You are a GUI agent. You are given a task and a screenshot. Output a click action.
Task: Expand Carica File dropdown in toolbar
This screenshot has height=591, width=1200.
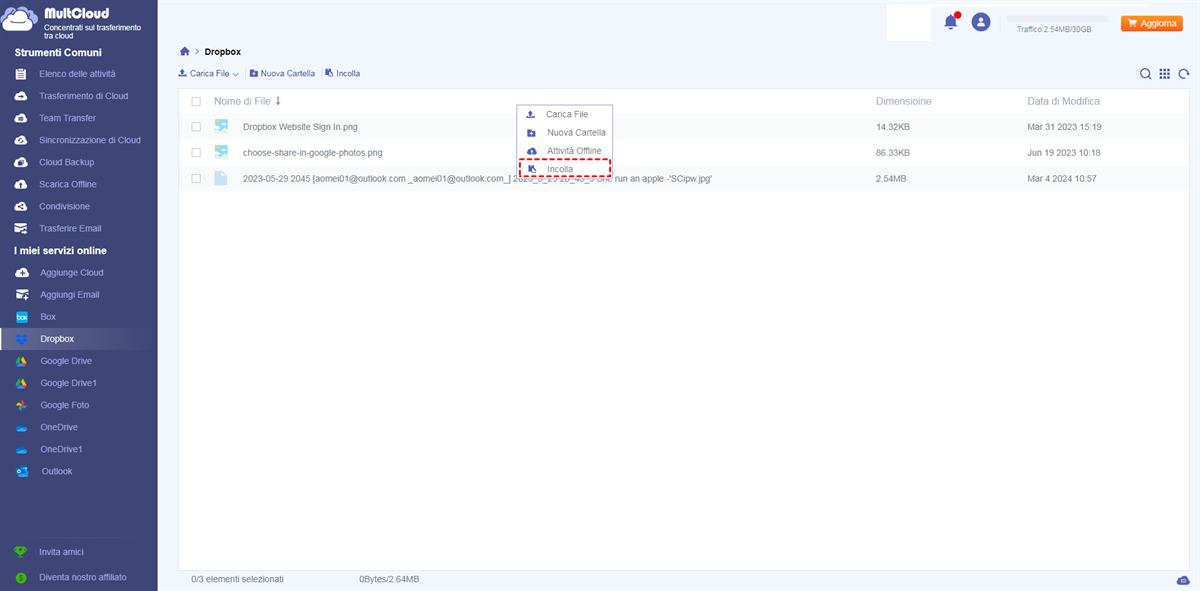coord(208,74)
